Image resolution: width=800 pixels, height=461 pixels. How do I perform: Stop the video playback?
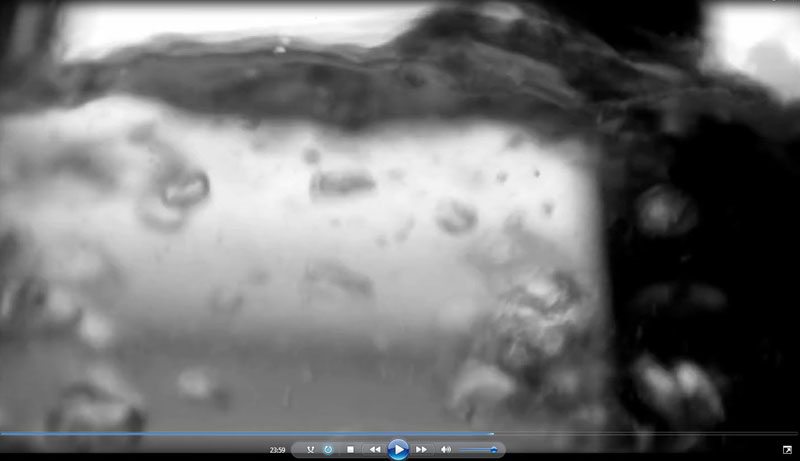350,450
